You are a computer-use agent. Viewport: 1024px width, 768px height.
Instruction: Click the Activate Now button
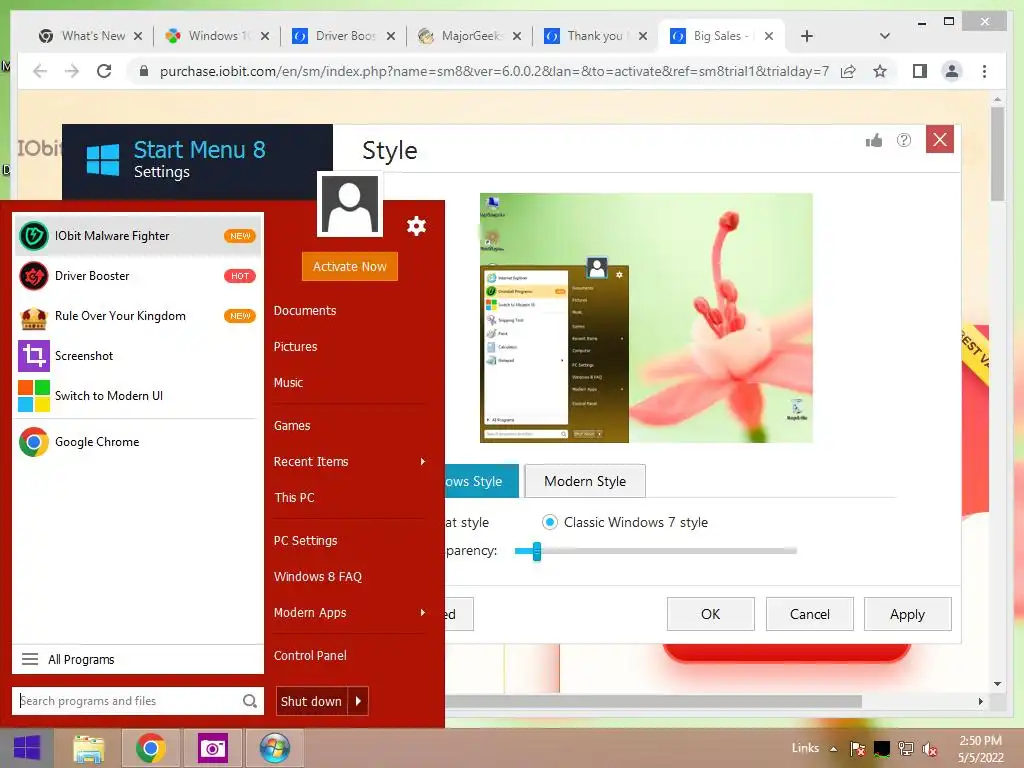point(349,266)
